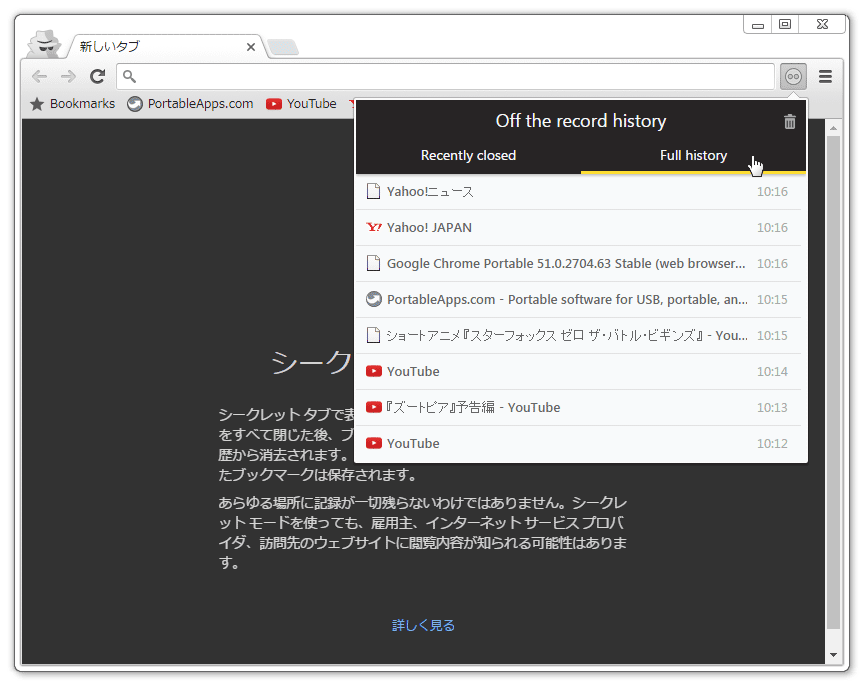Click the scrollbar down arrow
This screenshot has width=863, height=686.
(x=833, y=655)
